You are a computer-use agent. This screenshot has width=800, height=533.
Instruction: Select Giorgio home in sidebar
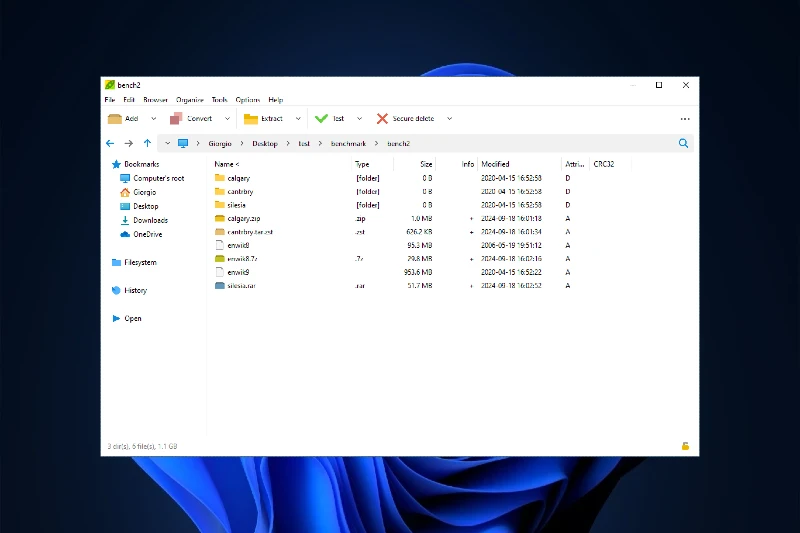[x=138, y=192]
